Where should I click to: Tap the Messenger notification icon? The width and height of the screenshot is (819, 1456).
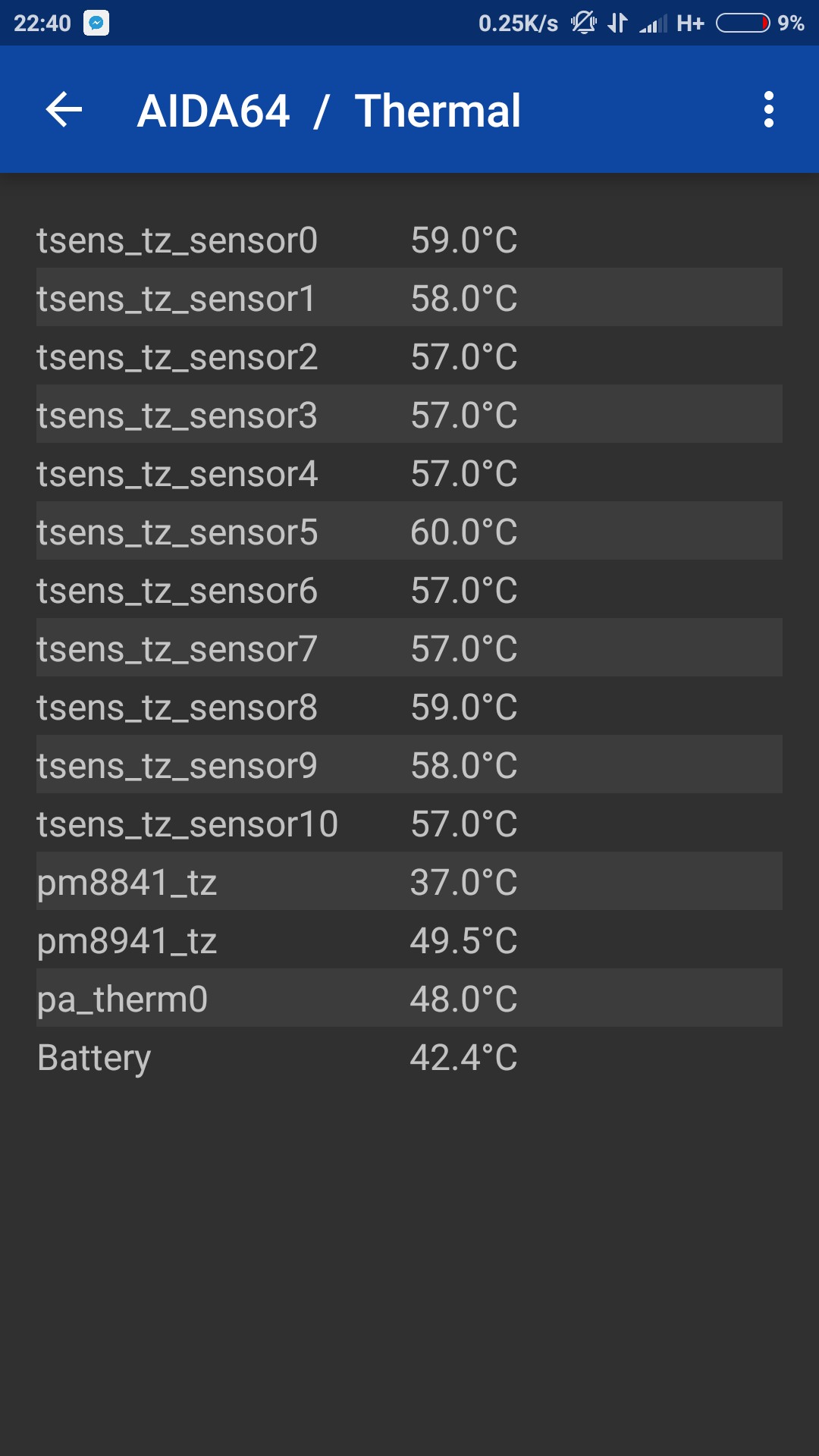(96, 23)
